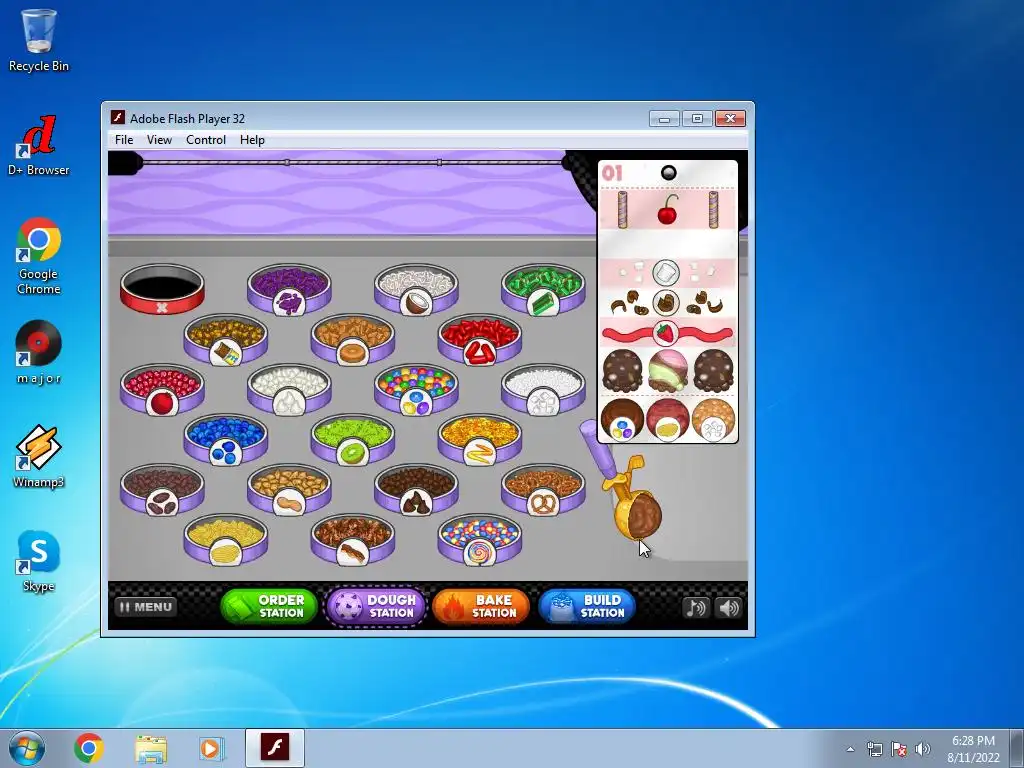
Task: Select the empty red-ringed no-mixable bowl
Action: [x=162, y=289]
